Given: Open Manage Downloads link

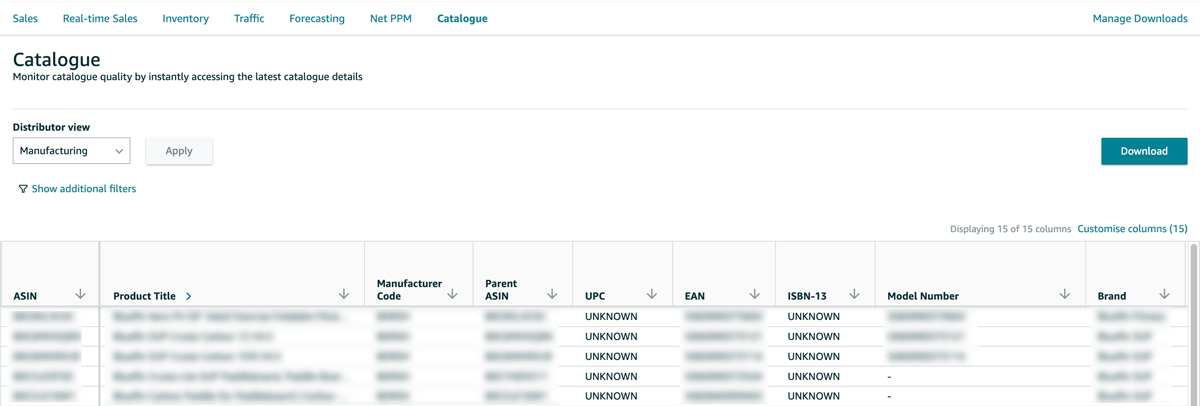Looking at the screenshot, I should pos(1140,18).
